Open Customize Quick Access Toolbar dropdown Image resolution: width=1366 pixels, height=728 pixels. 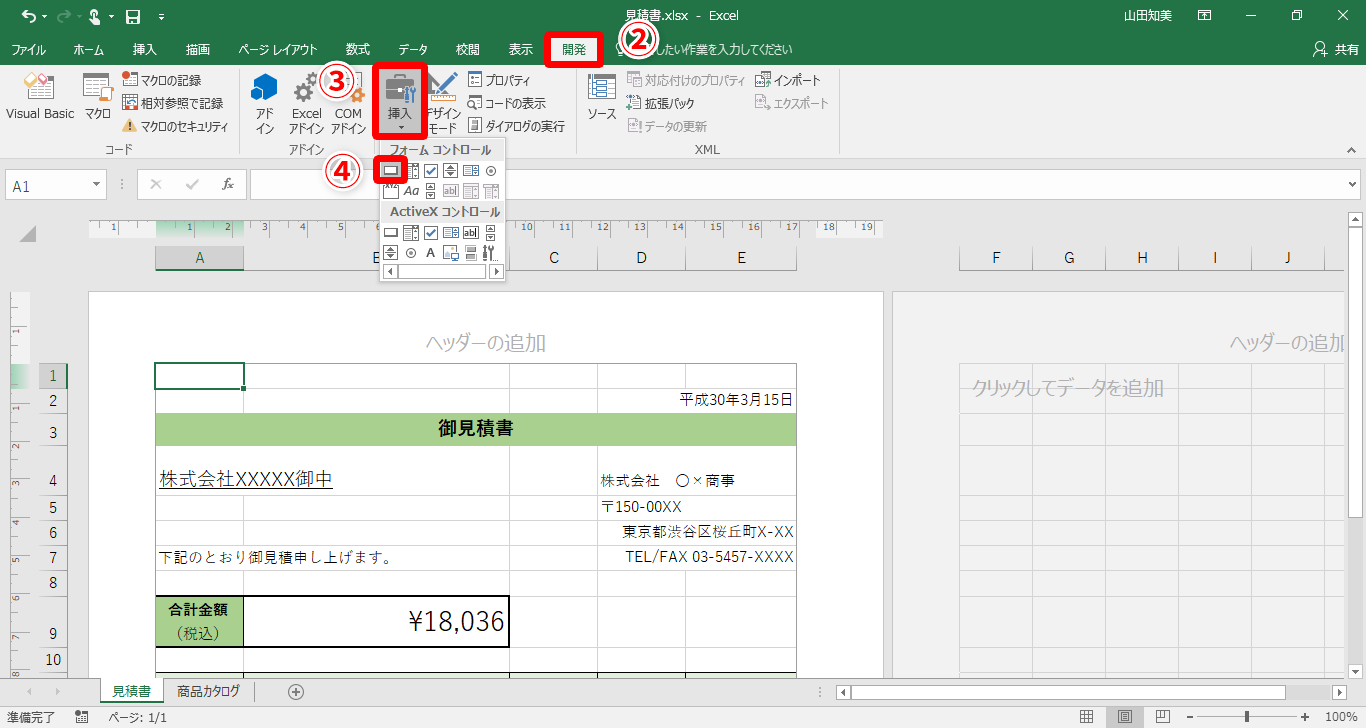161,17
